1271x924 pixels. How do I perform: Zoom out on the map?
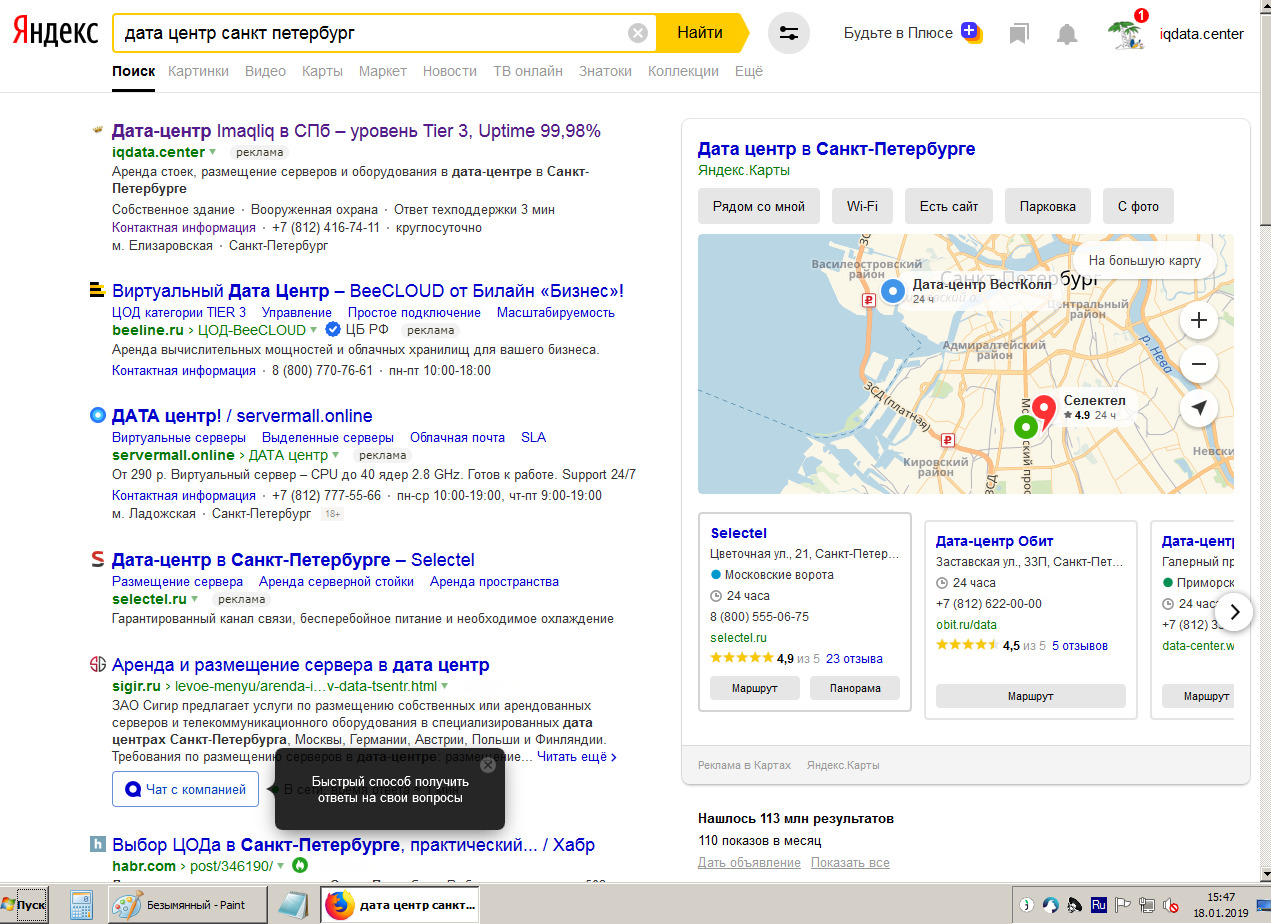(1199, 365)
